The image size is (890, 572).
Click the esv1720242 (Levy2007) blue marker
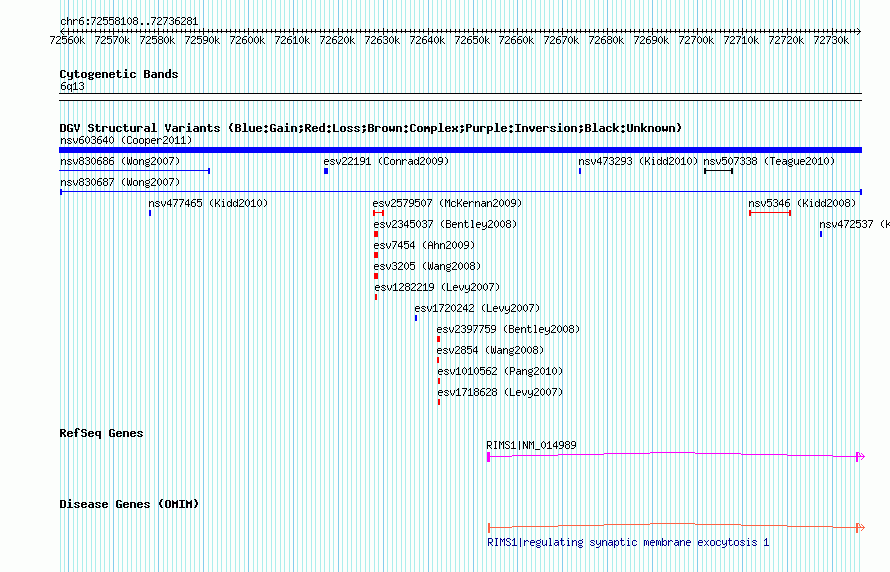point(416,318)
